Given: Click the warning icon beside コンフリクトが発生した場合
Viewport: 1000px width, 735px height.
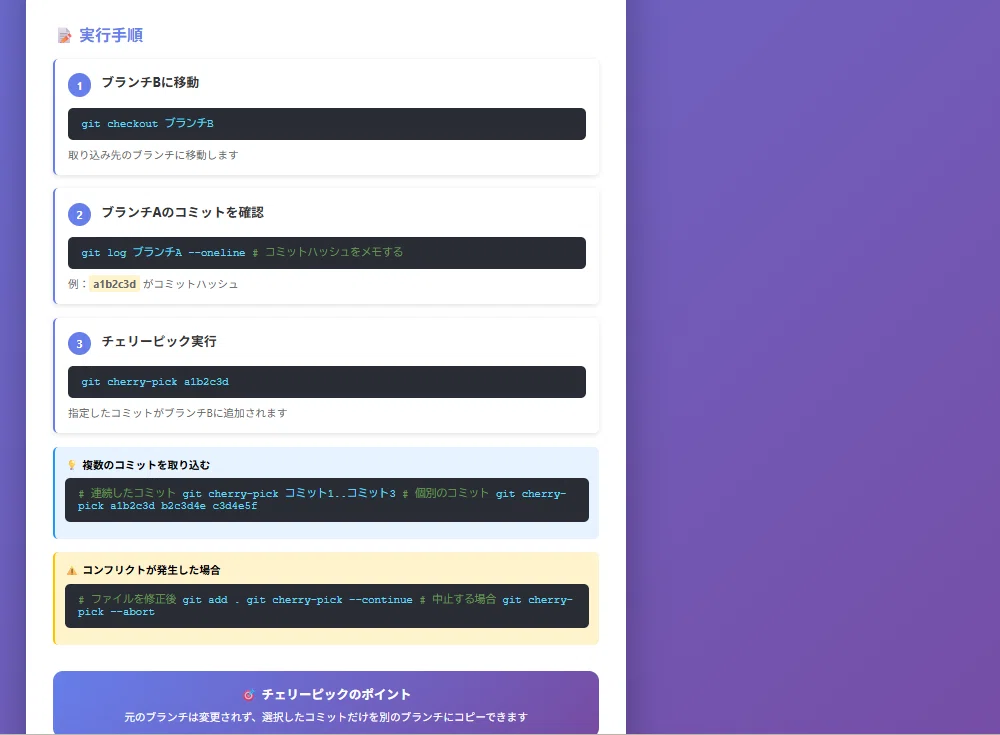Looking at the screenshot, I should 72,570.
